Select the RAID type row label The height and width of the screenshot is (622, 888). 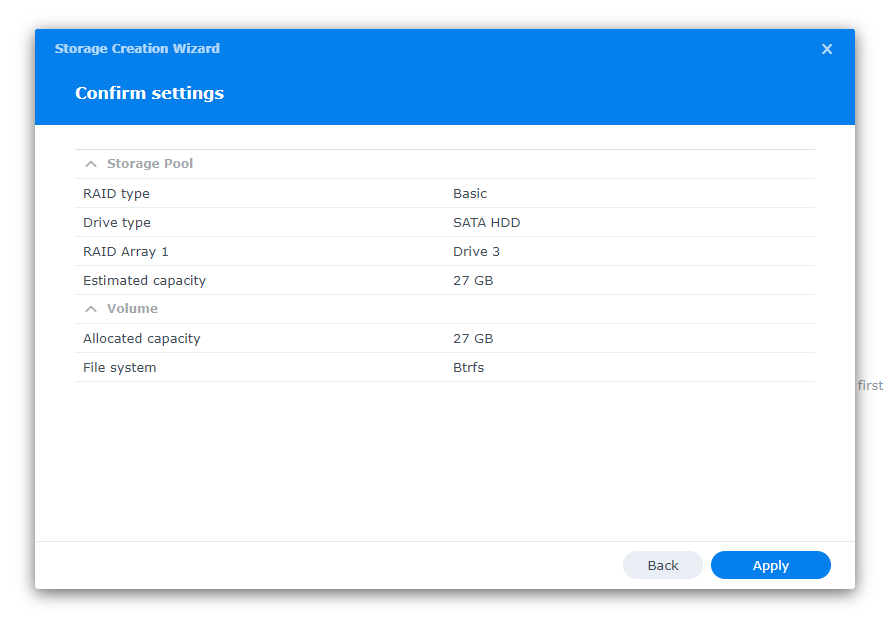(116, 193)
